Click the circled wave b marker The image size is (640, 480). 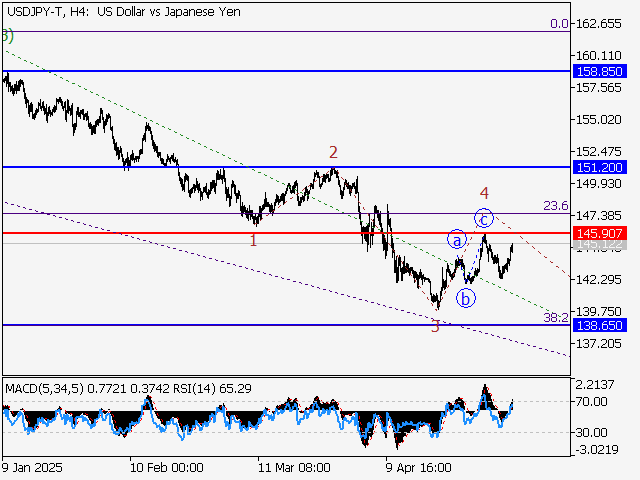tap(465, 297)
